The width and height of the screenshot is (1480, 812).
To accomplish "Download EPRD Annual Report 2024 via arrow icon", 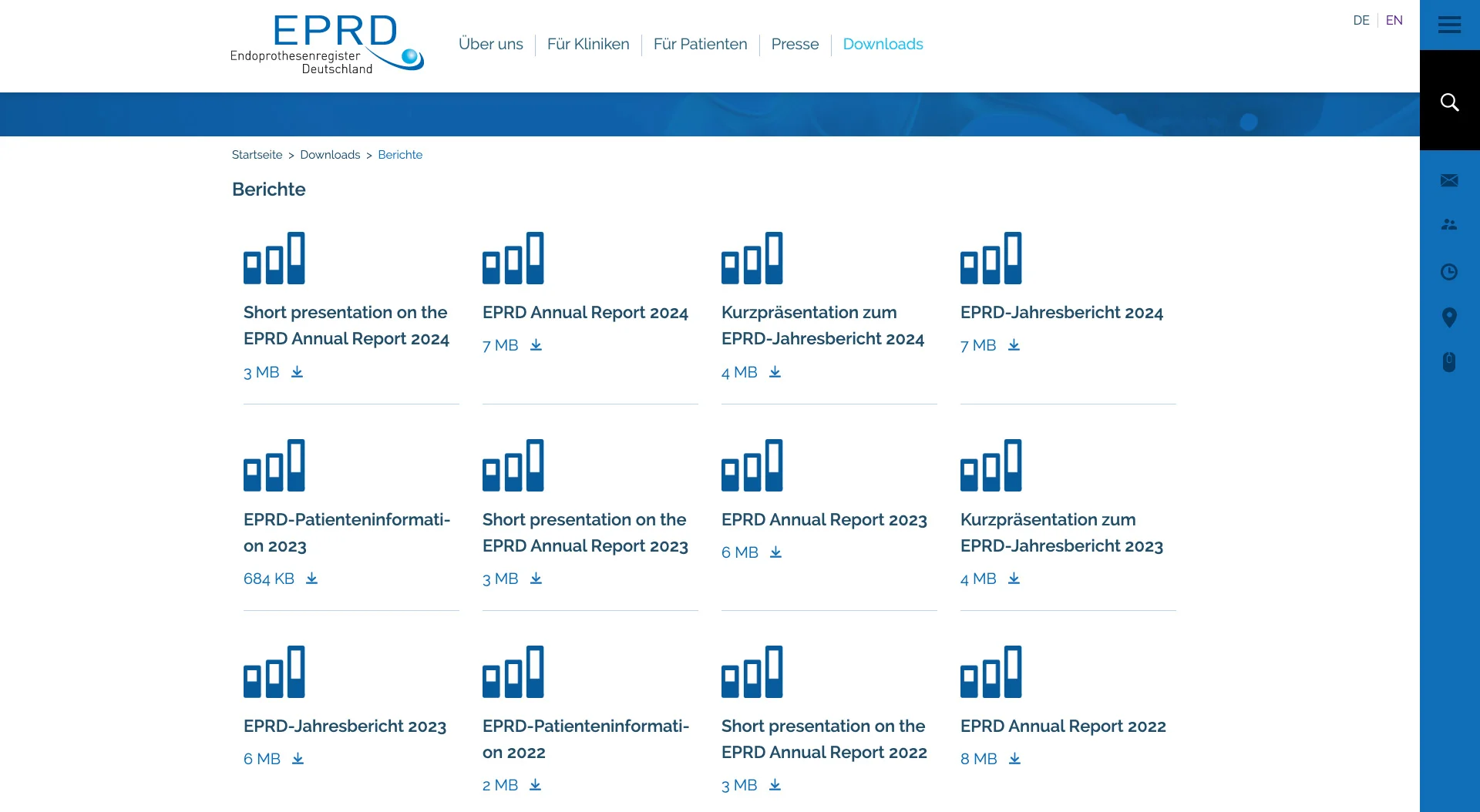I will (536, 345).
